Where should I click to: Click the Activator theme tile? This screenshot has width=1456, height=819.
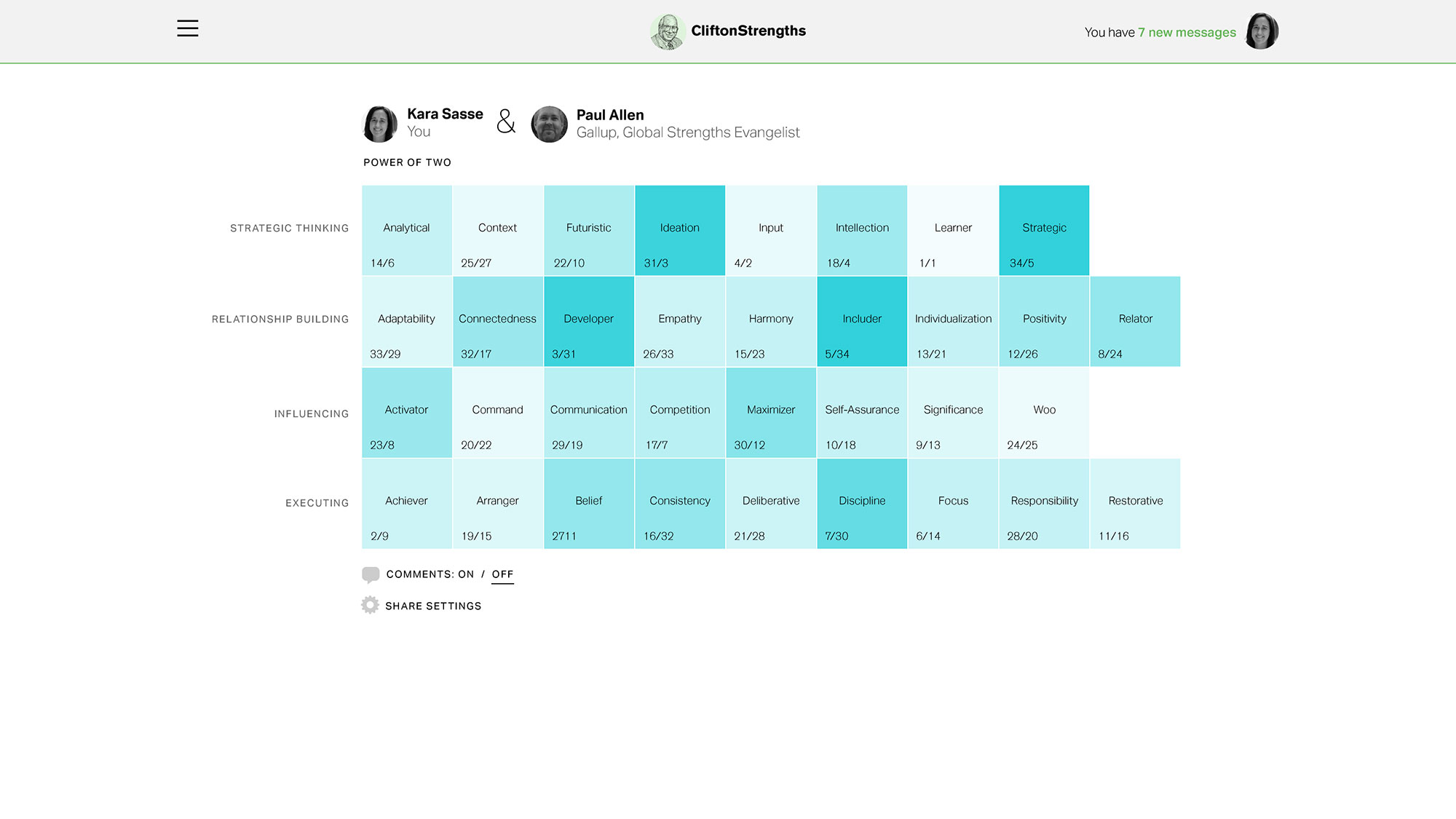(x=406, y=412)
